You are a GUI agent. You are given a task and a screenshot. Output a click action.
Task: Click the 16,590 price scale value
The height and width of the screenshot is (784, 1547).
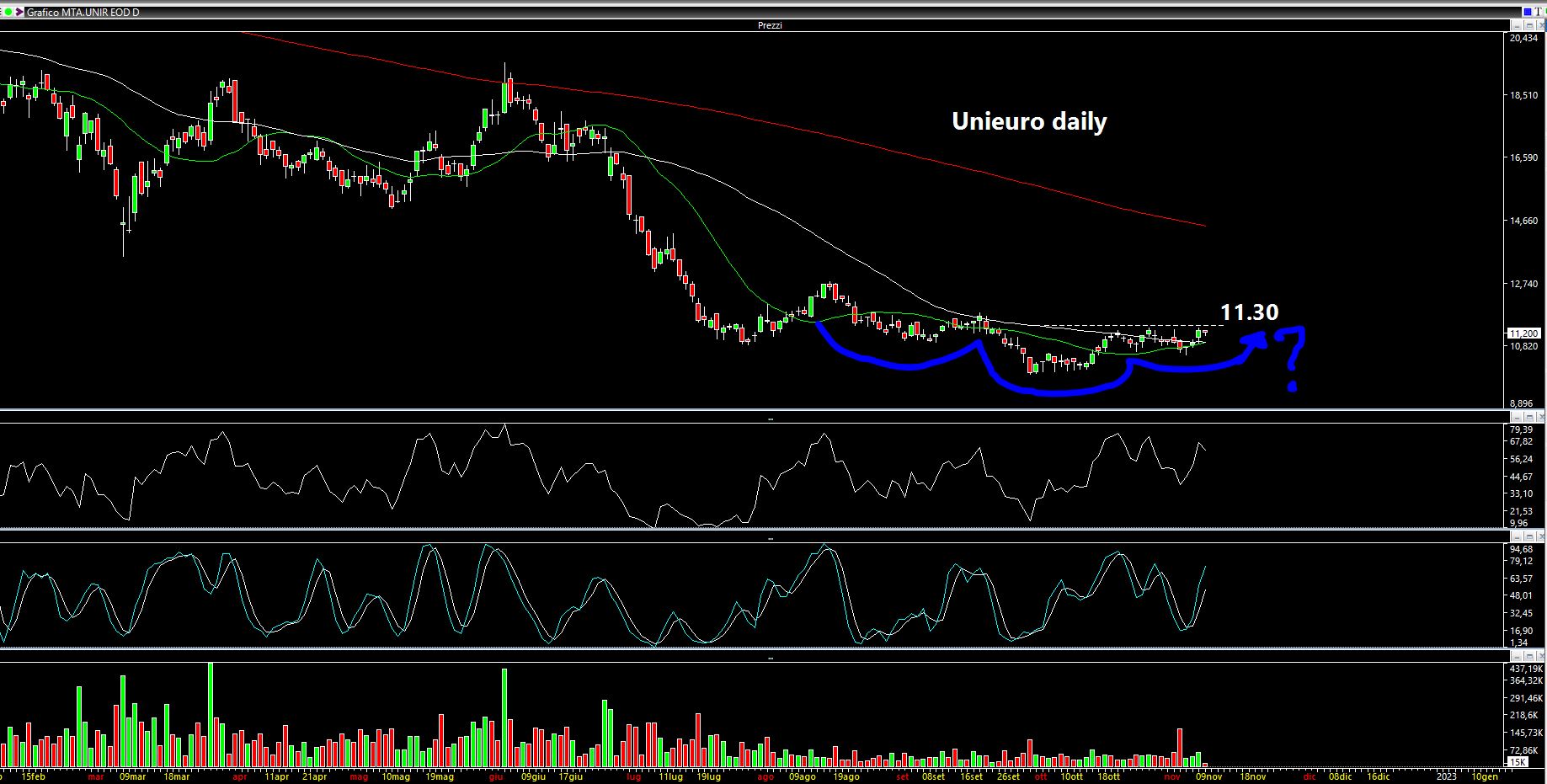[x=1524, y=157]
